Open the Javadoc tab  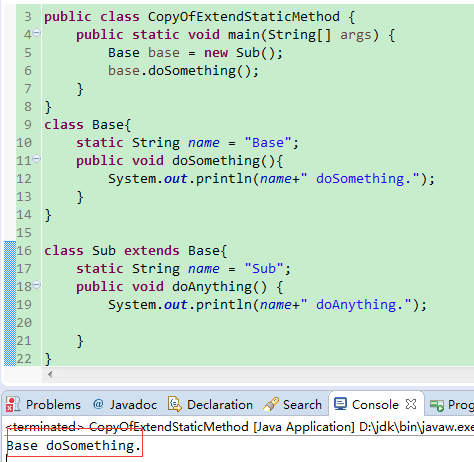[125, 405]
